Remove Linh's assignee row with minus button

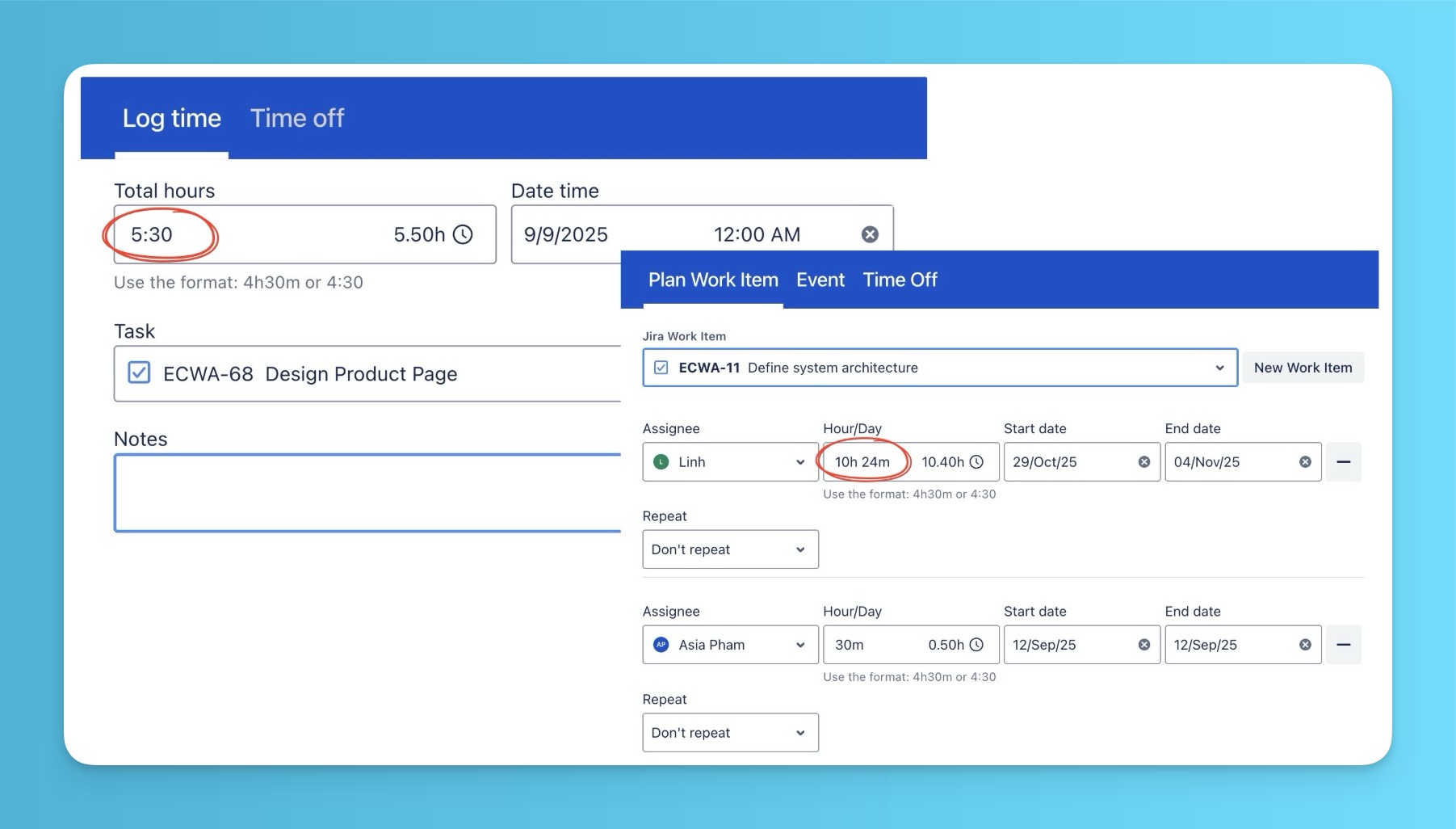(1344, 462)
